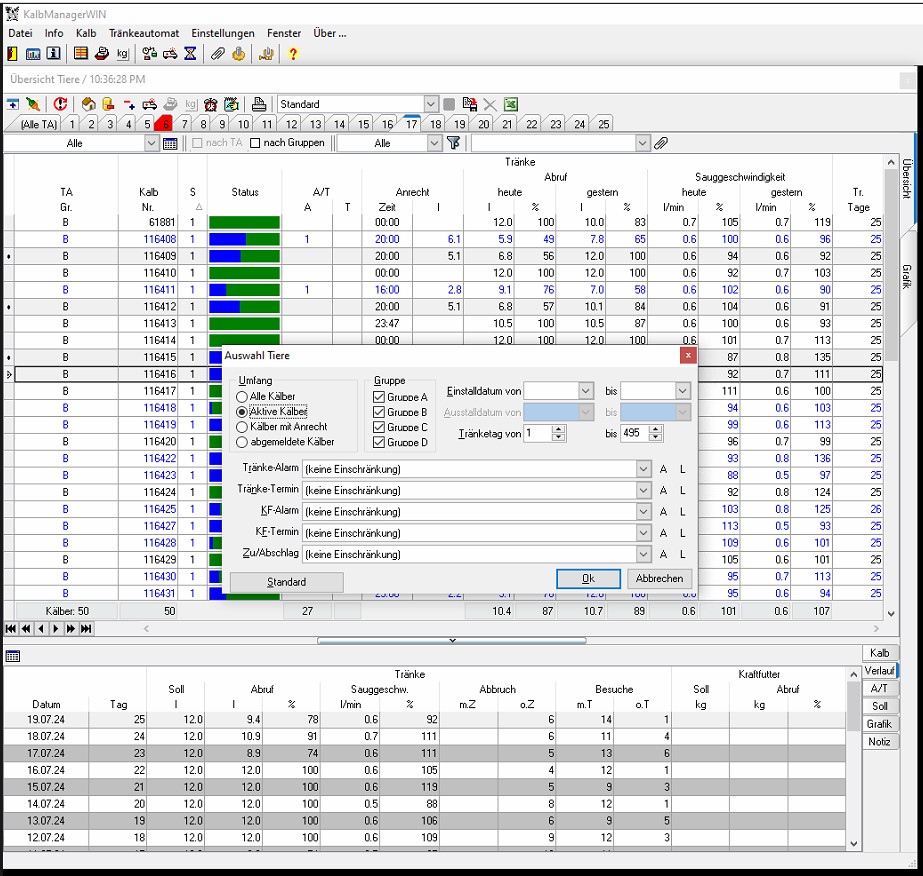Switch to tab 17
Image resolution: width=923 pixels, height=876 pixels.
[411, 124]
